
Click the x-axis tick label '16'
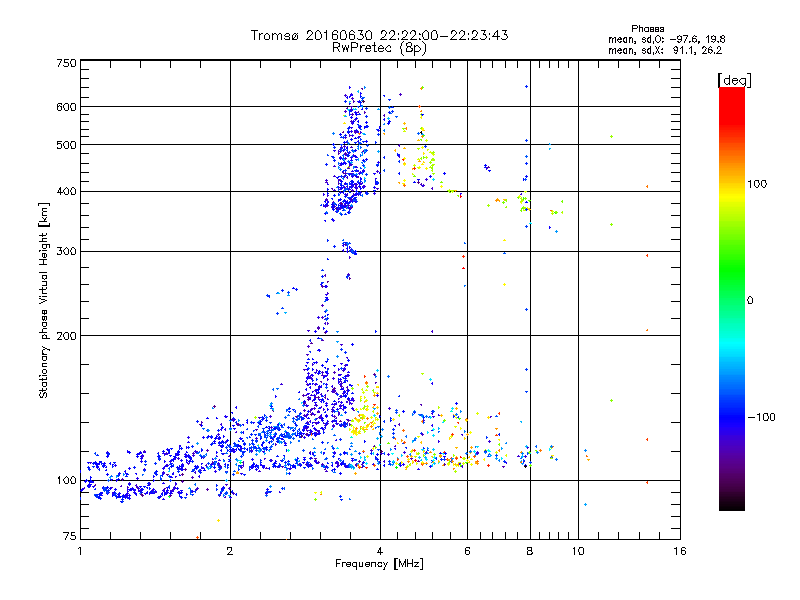coord(680,551)
